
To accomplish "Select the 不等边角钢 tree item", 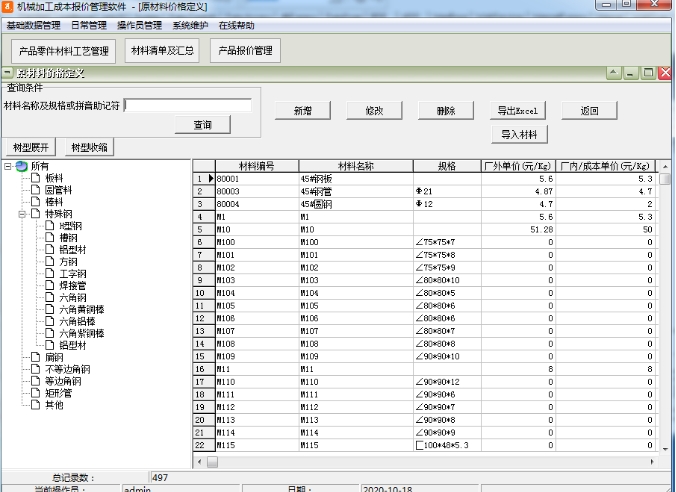I will pos(68,370).
